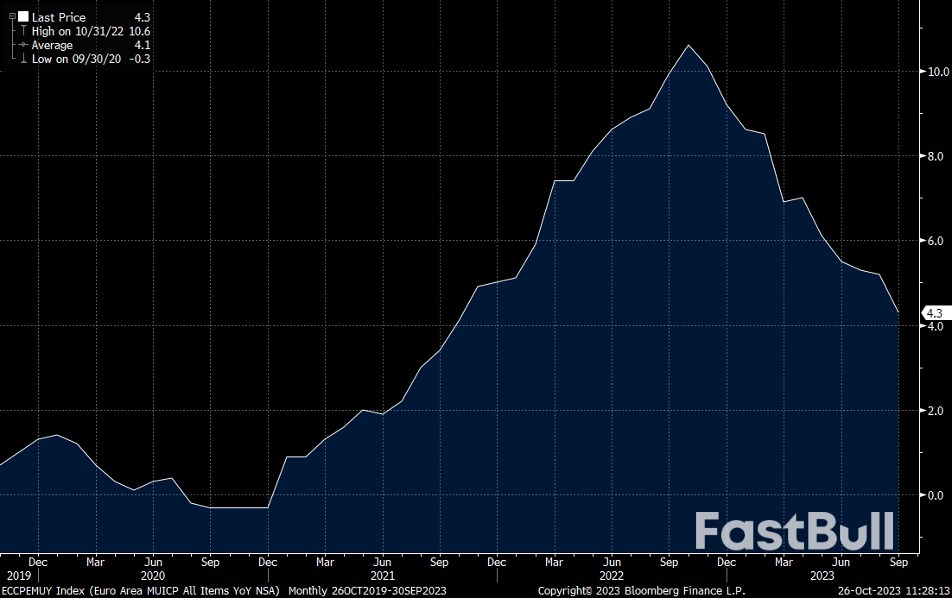Screen dimensions: 952x598
Task: Click the 10.0 label on the y-axis
Action: [937, 72]
